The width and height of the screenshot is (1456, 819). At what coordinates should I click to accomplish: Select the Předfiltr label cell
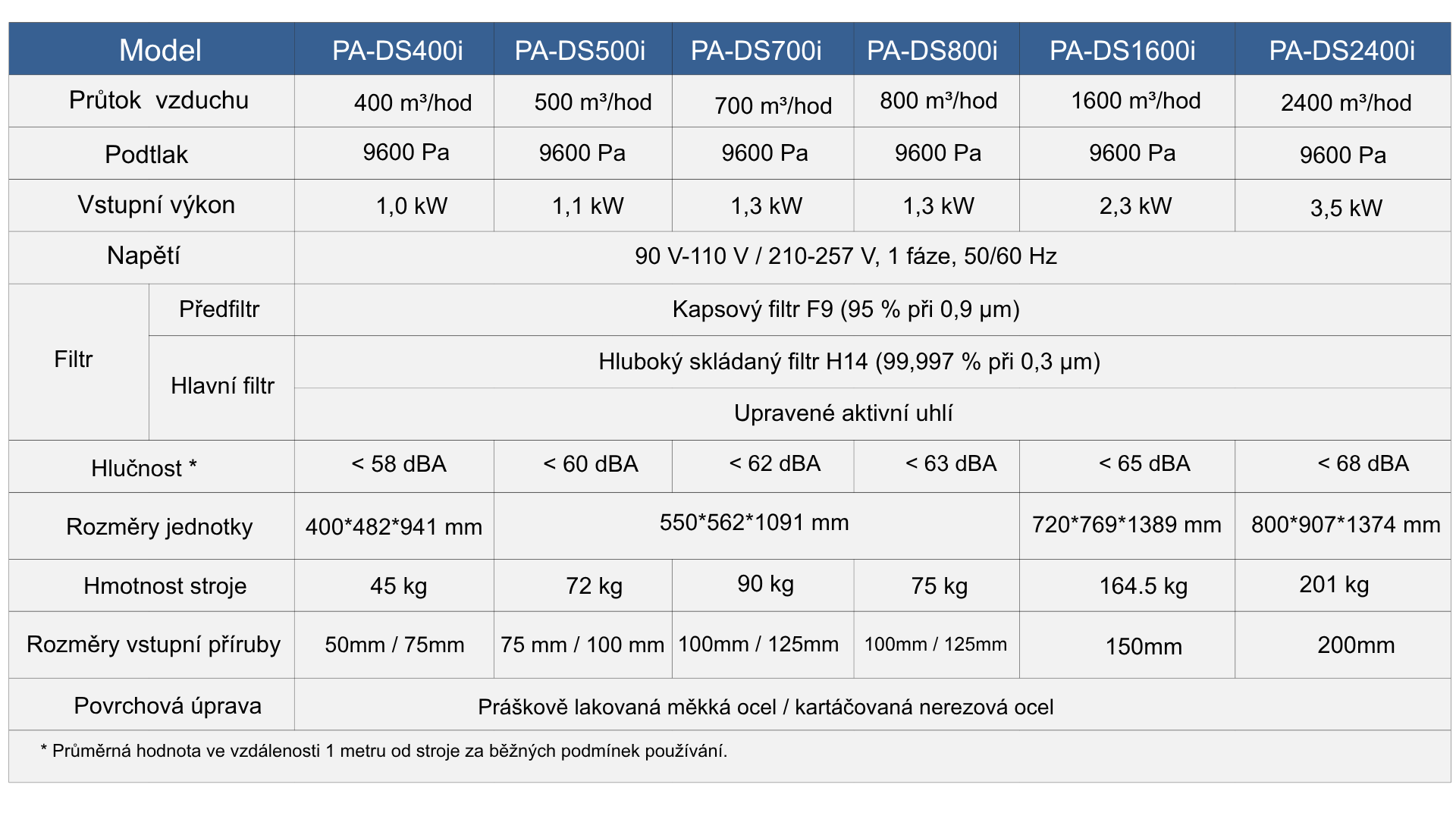219,309
